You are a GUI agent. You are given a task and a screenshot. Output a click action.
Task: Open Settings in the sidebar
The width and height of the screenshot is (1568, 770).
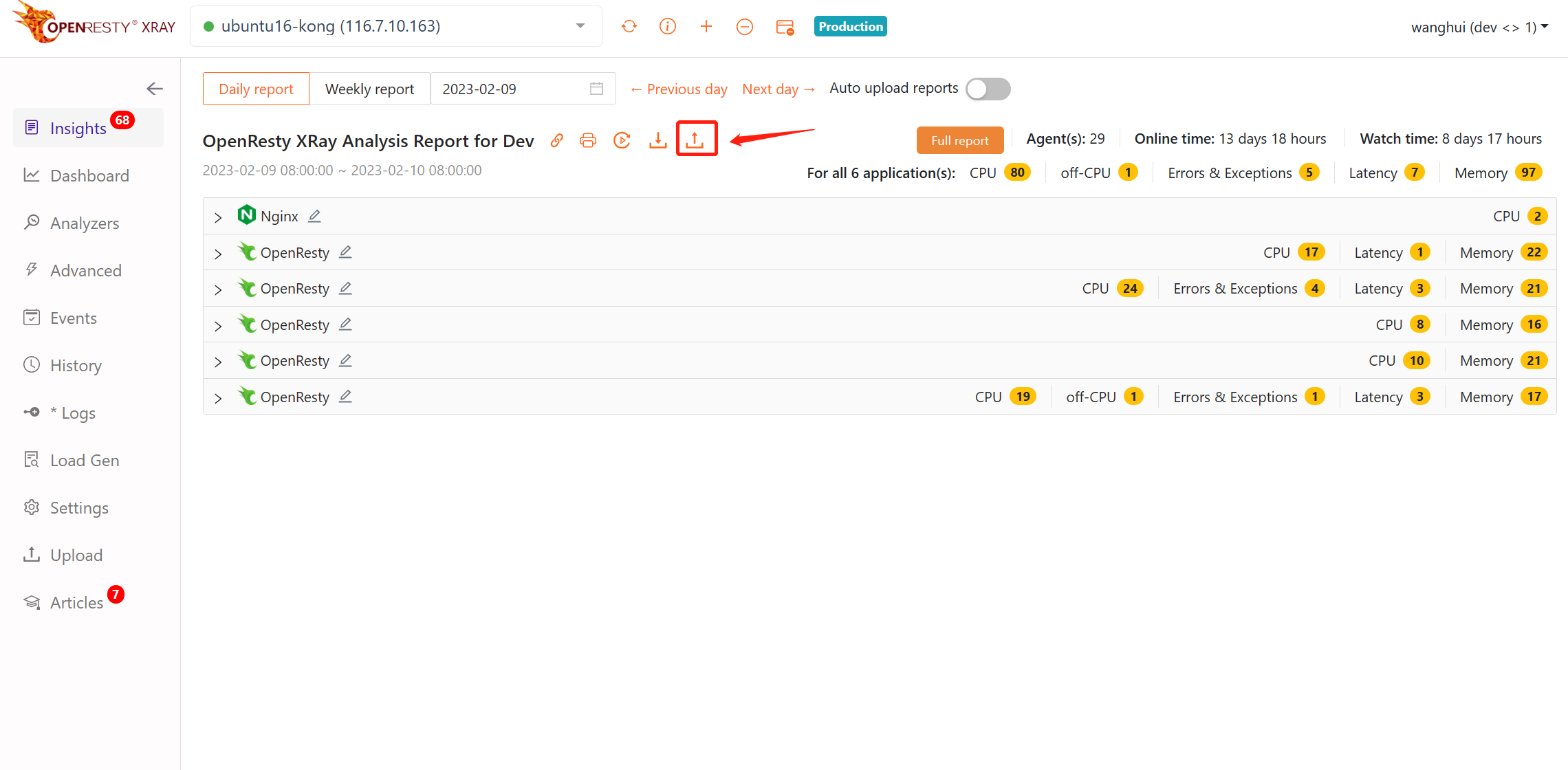89,507
